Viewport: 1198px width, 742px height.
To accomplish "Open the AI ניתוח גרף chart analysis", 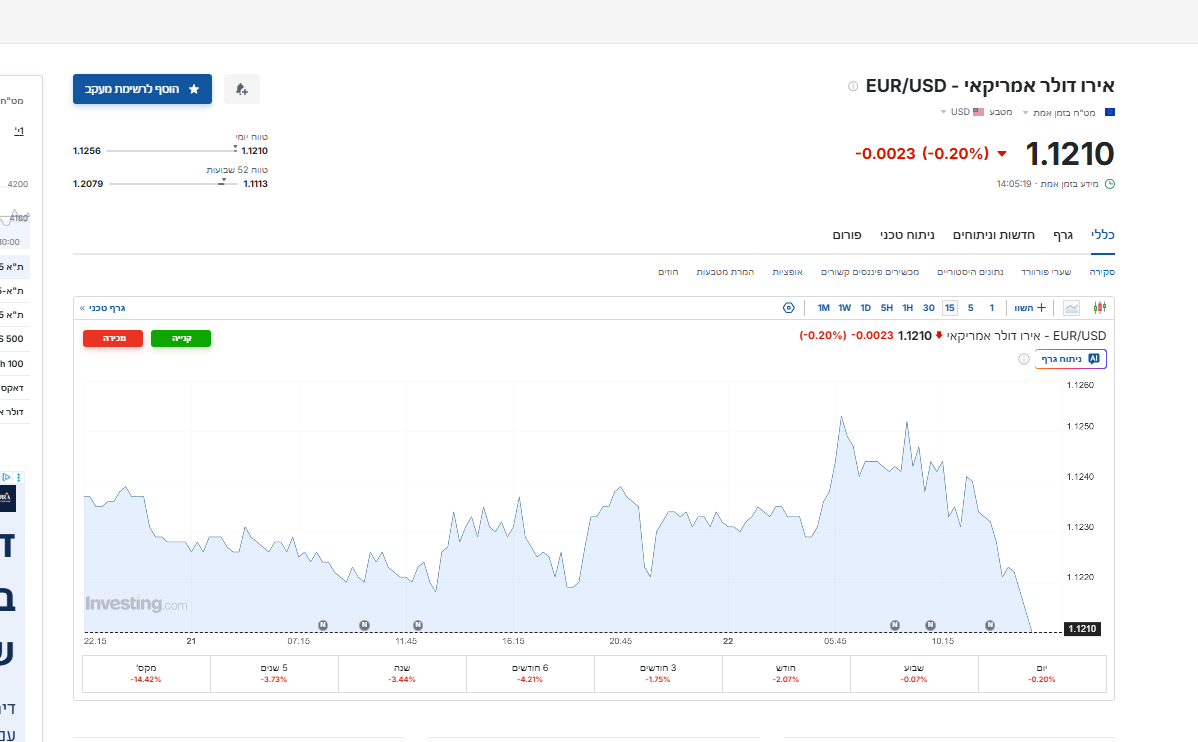I will [1070, 359].
